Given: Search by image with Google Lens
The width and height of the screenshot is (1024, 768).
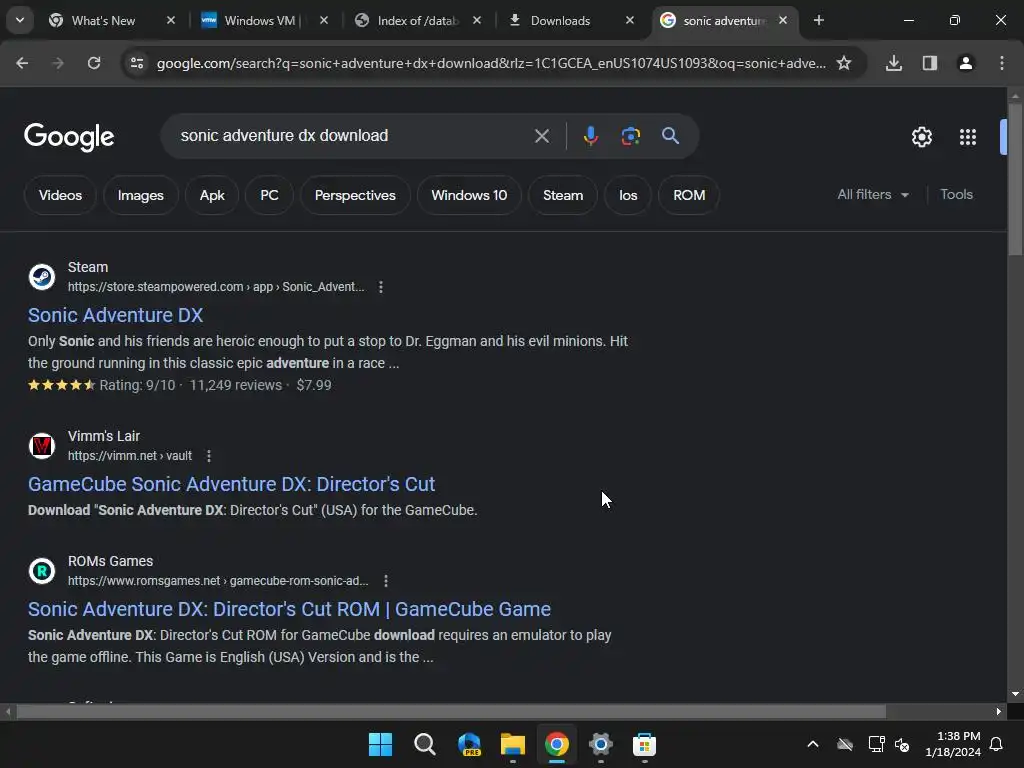Looking at the screenshot, I should pos(630,136).
